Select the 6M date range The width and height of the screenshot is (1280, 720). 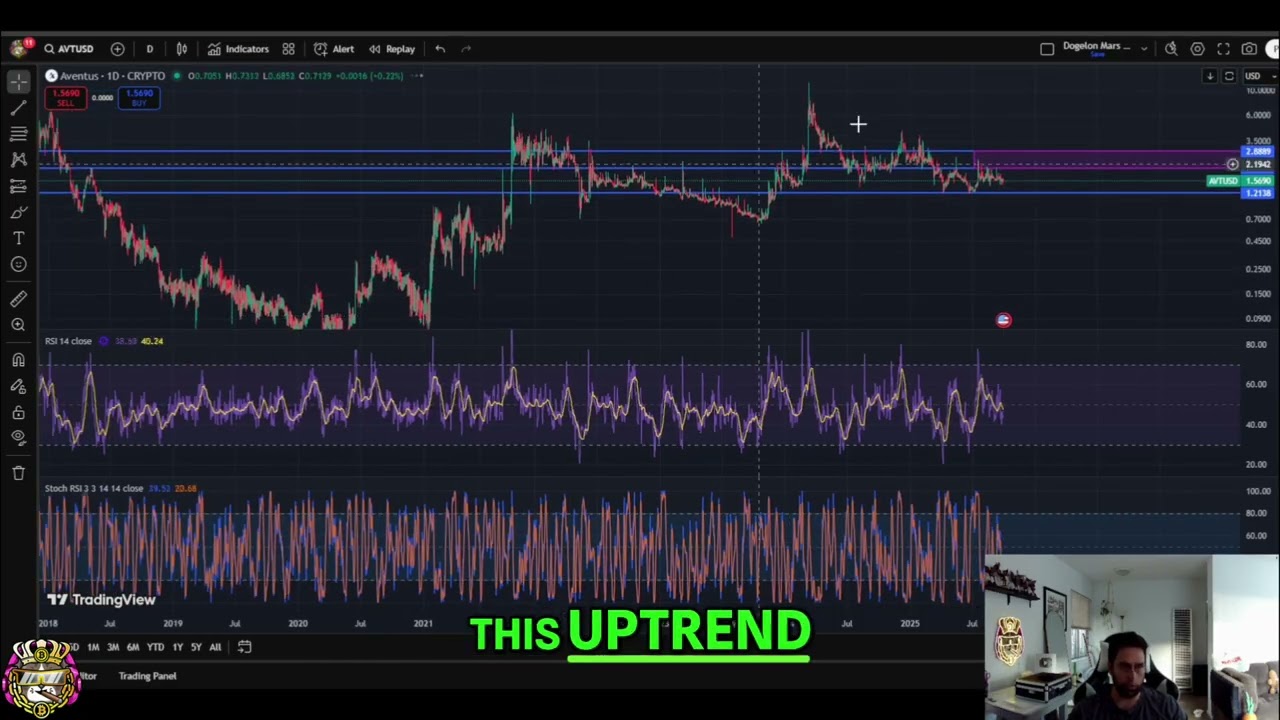133,647
